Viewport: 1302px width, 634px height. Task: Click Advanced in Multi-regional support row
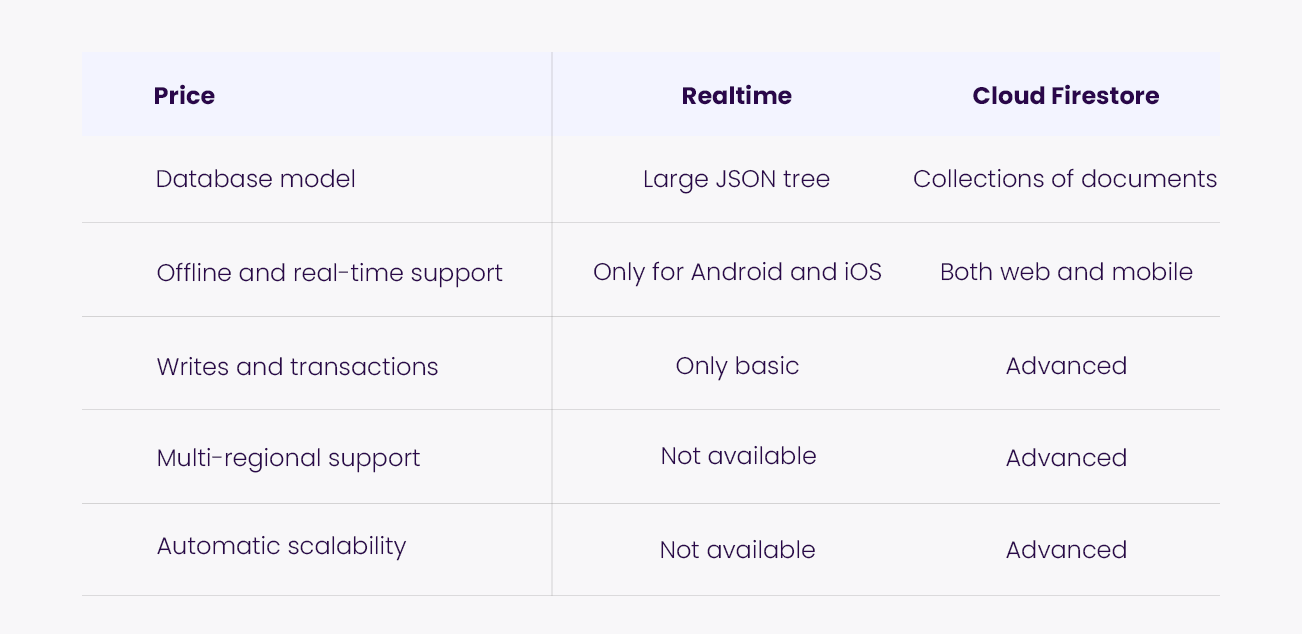pos(1066,458)
